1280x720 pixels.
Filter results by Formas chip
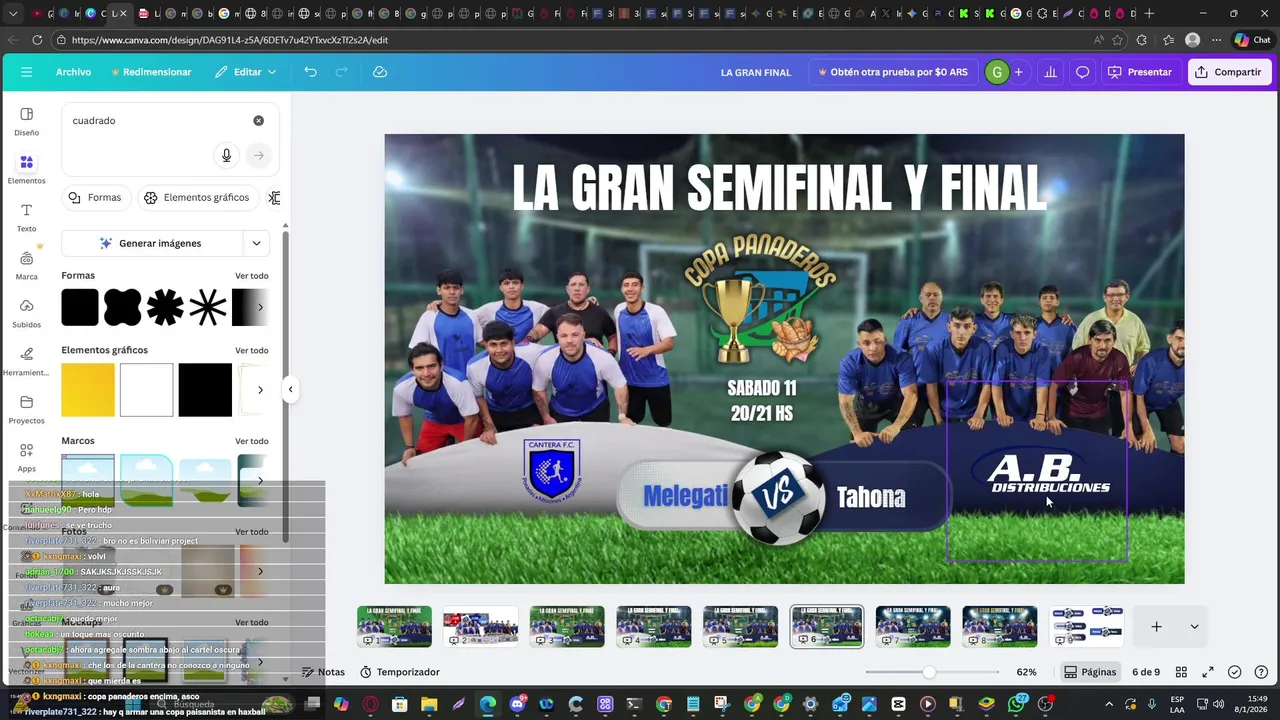(x=95, y=198)
